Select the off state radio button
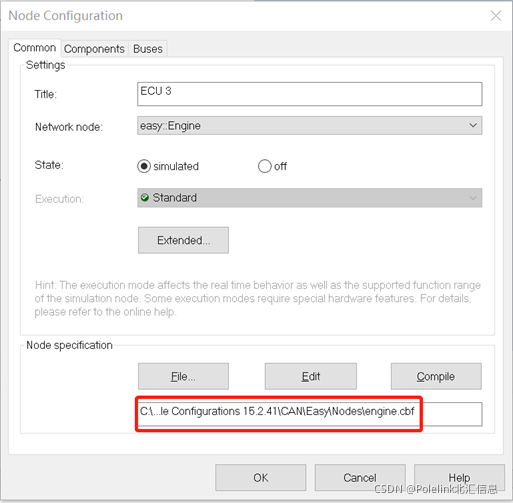 265,166
